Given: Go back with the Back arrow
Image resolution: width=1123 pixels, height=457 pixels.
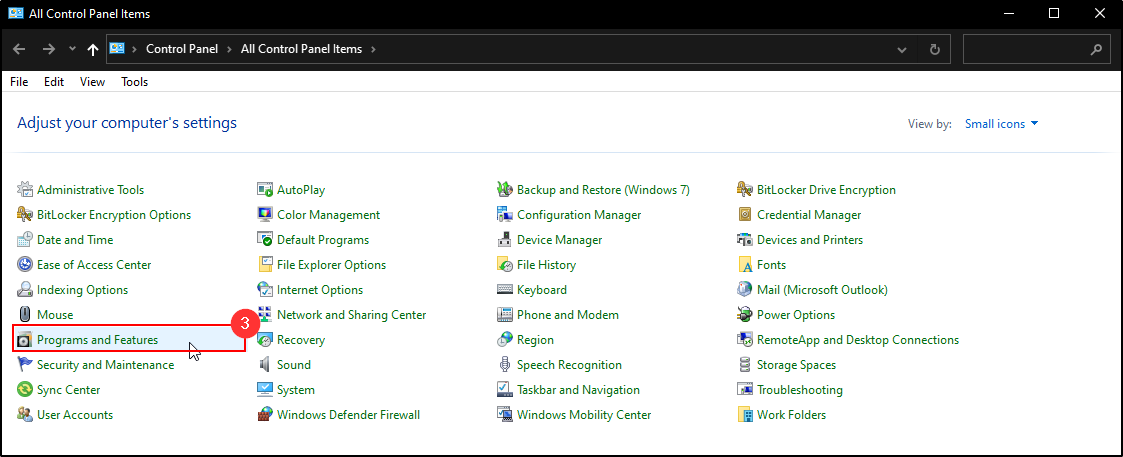Looking at the screenshot, I should [19, 49].
